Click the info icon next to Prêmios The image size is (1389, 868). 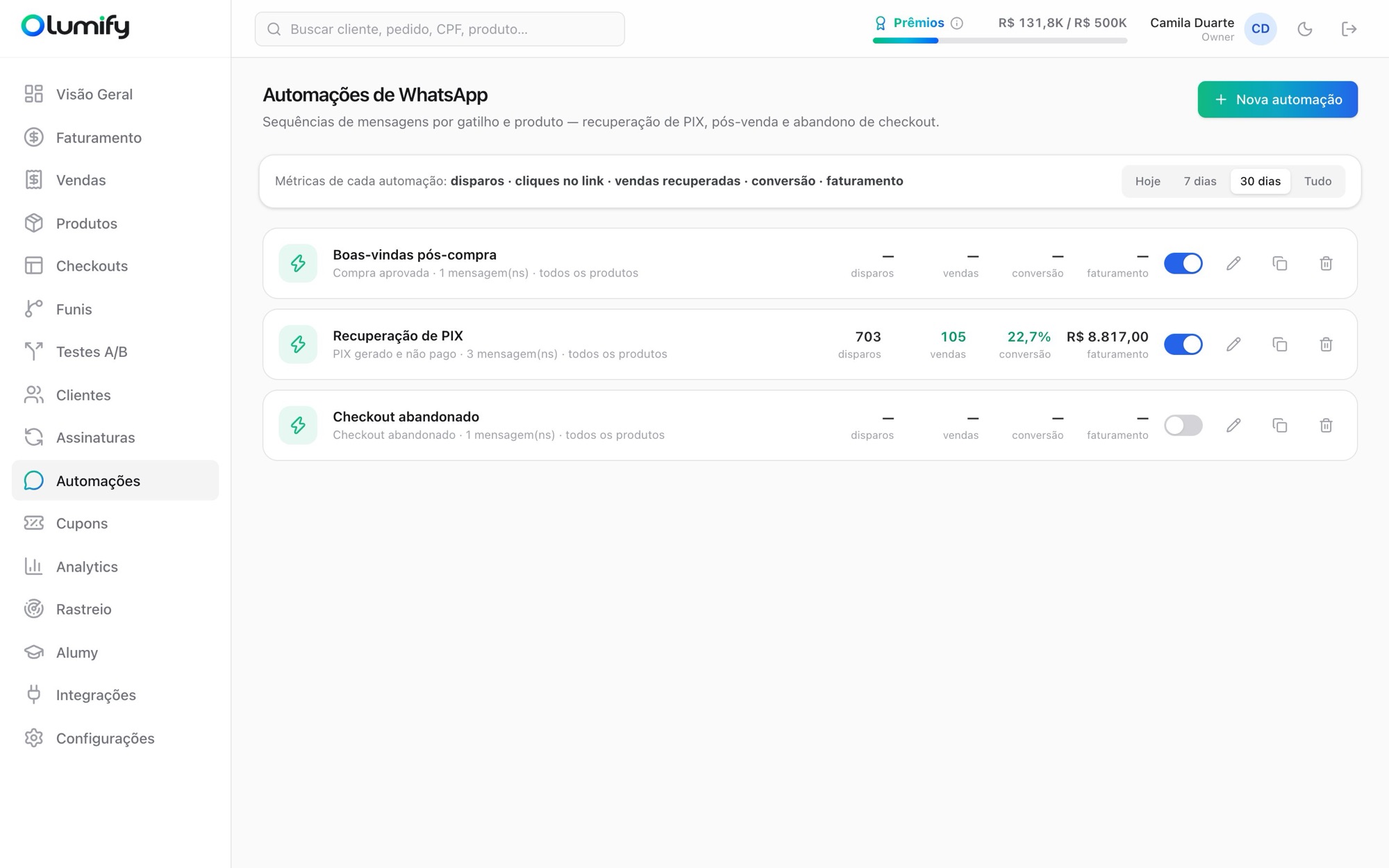coord(957,23)
